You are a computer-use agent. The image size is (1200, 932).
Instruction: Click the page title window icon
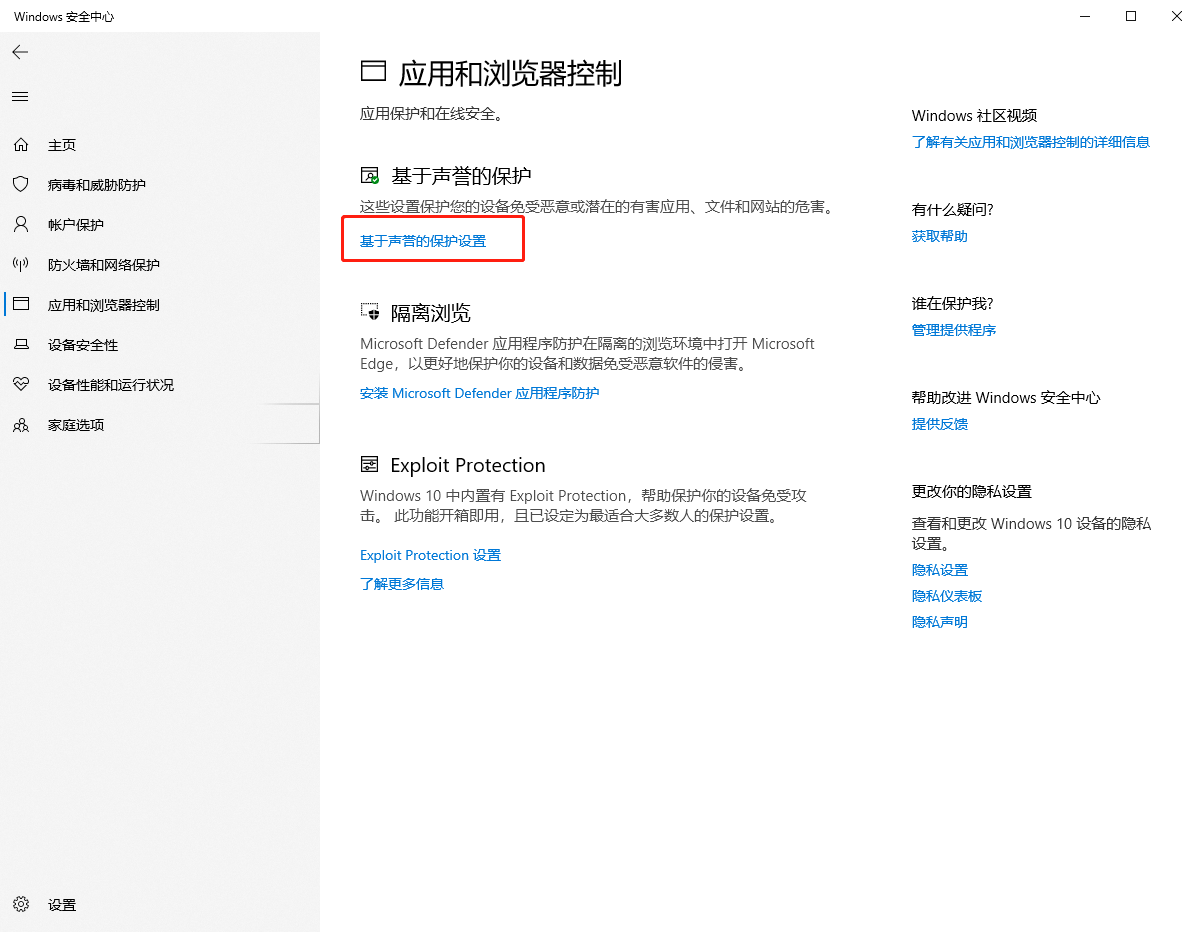(x=373, y=71)
